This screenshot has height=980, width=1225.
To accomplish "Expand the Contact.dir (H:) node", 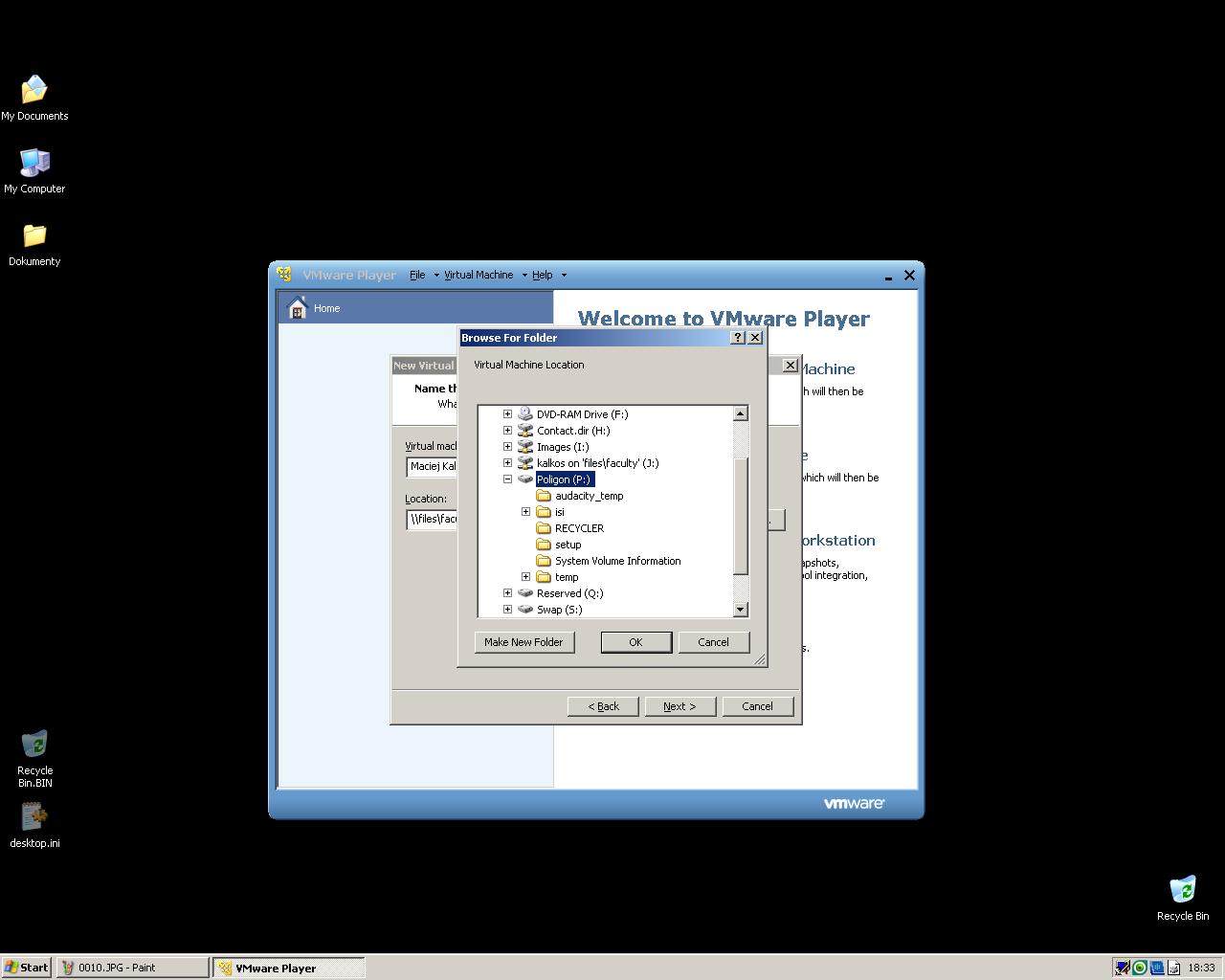I will pyautogui.click(x=508, y=431).
